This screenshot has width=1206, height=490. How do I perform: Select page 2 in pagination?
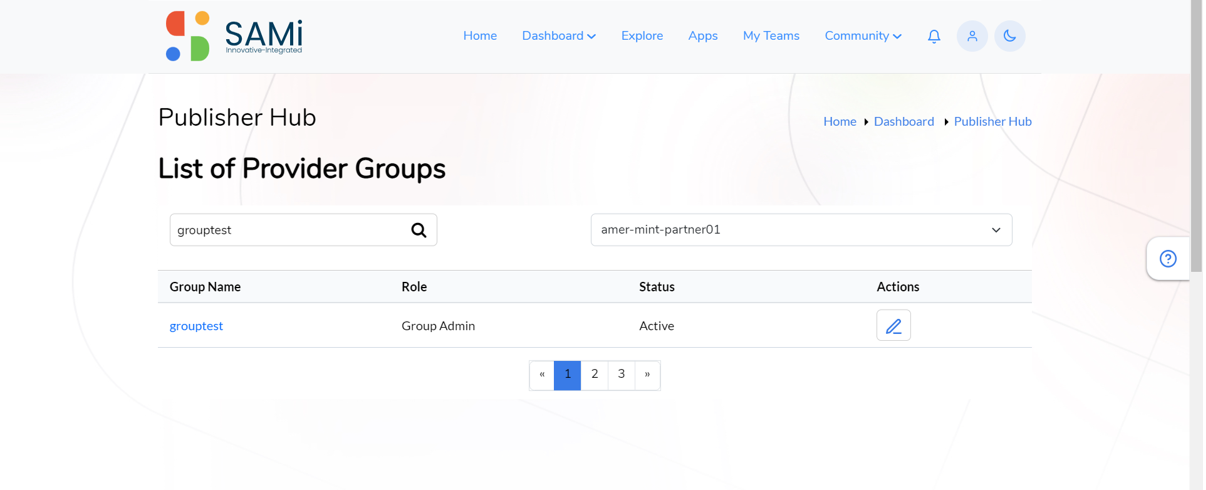click(594, 375)
